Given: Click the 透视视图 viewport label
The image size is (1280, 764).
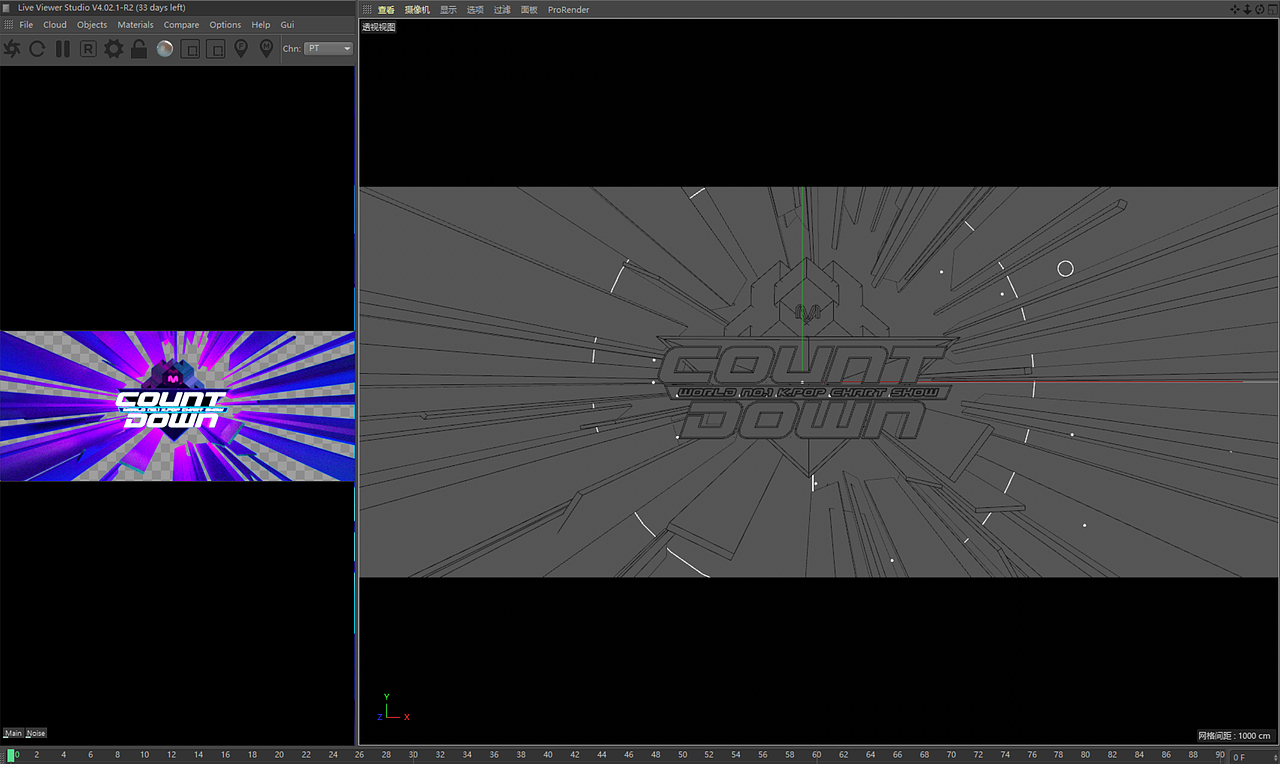Looking at the screenshot, I should click(x=379, y=27).
